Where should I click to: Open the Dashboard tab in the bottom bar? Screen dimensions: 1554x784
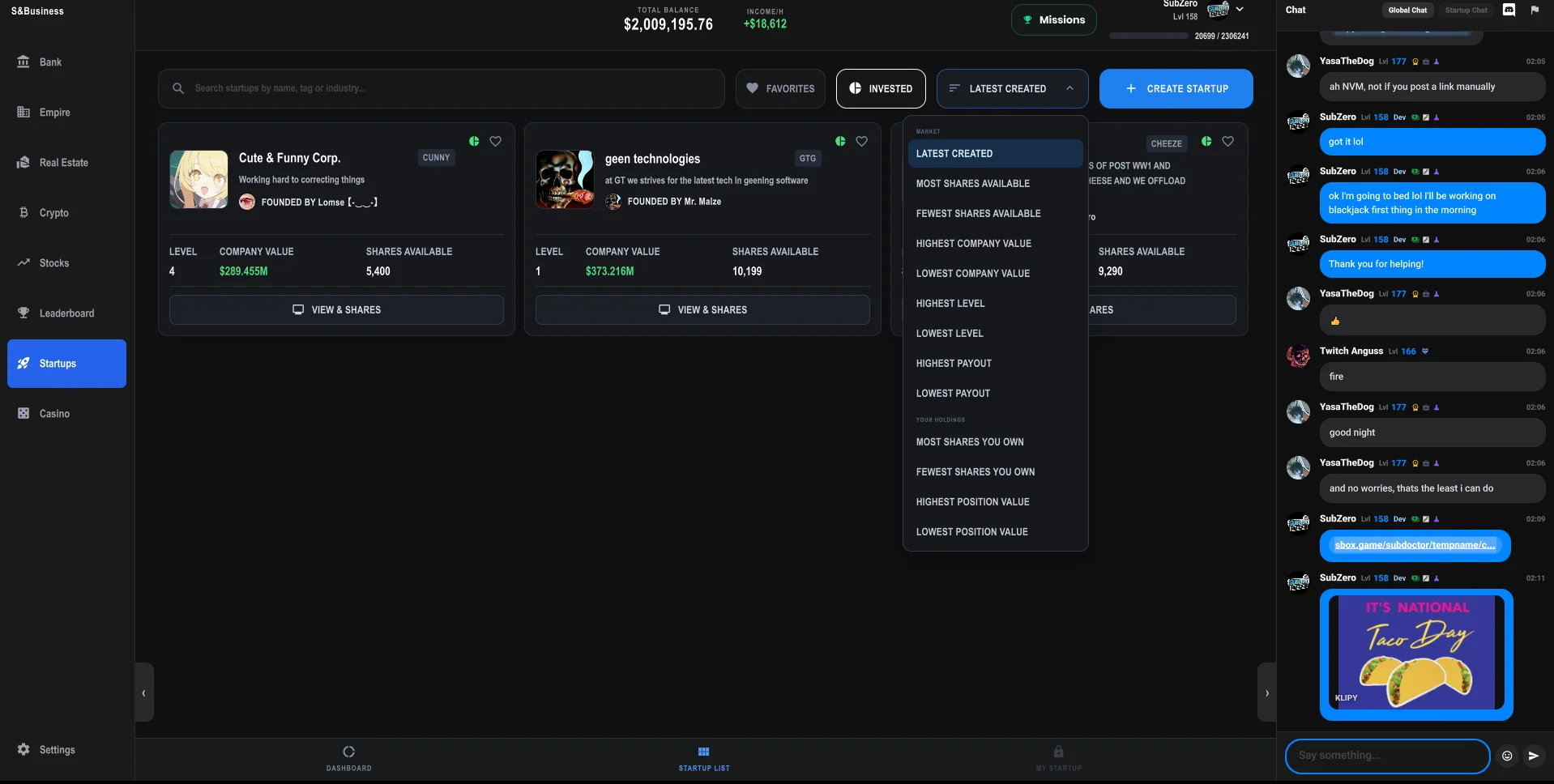(x=349, y=759)
